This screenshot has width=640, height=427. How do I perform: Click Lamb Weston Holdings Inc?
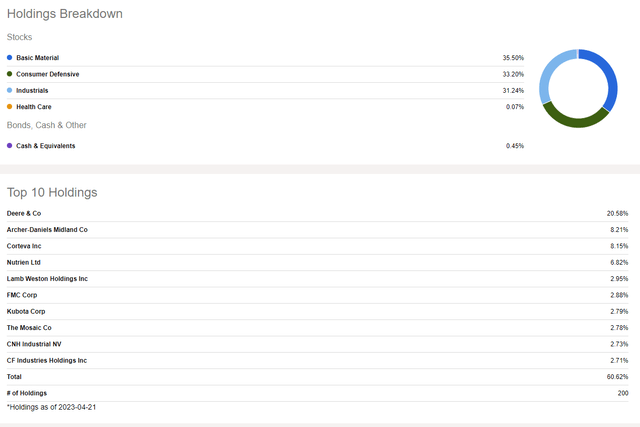click(x=47, y=279)
